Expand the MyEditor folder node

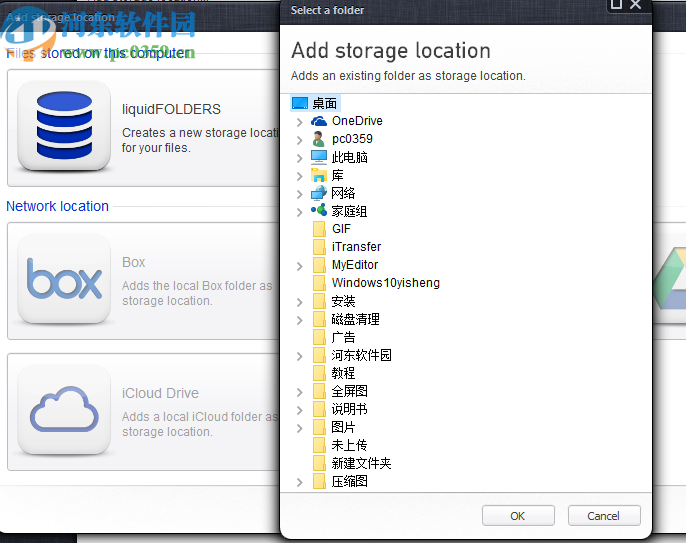point(300,266)
